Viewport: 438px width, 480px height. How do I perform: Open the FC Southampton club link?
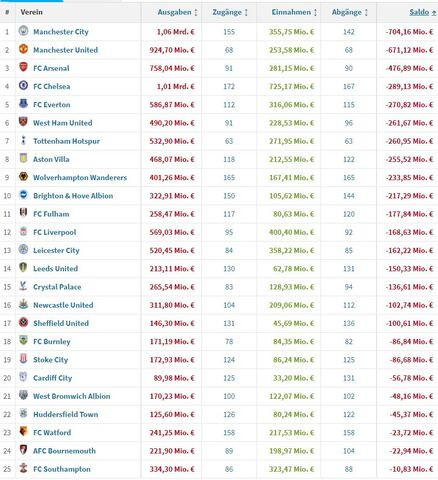tap(62, 469)
